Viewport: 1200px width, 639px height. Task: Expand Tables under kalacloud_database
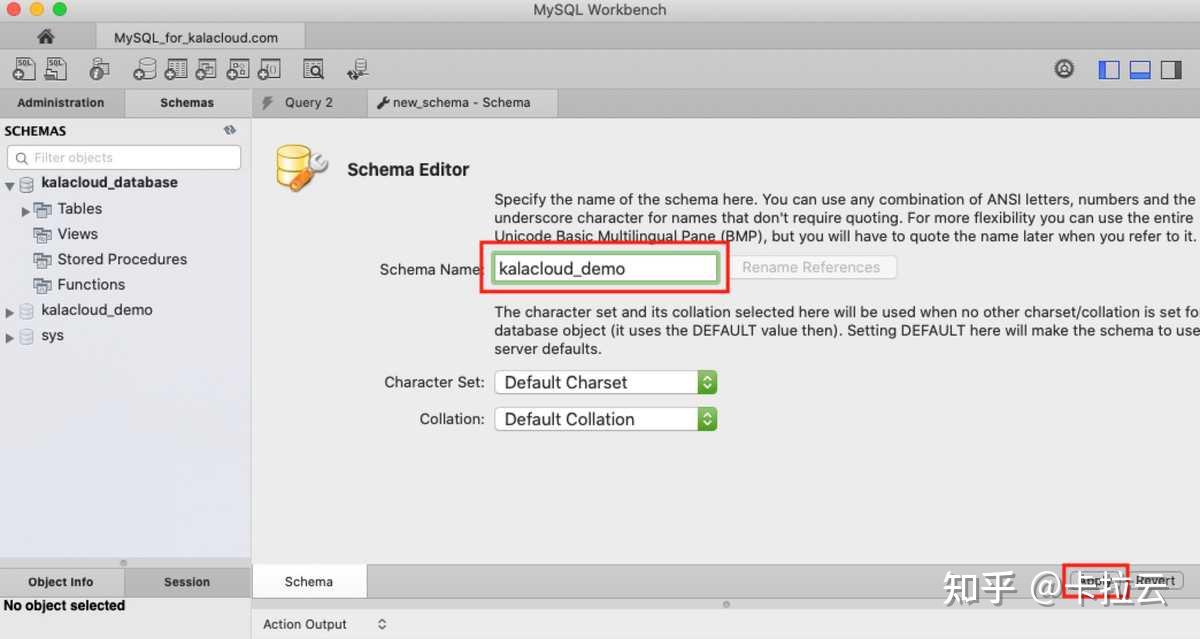(x=25, y=208)
